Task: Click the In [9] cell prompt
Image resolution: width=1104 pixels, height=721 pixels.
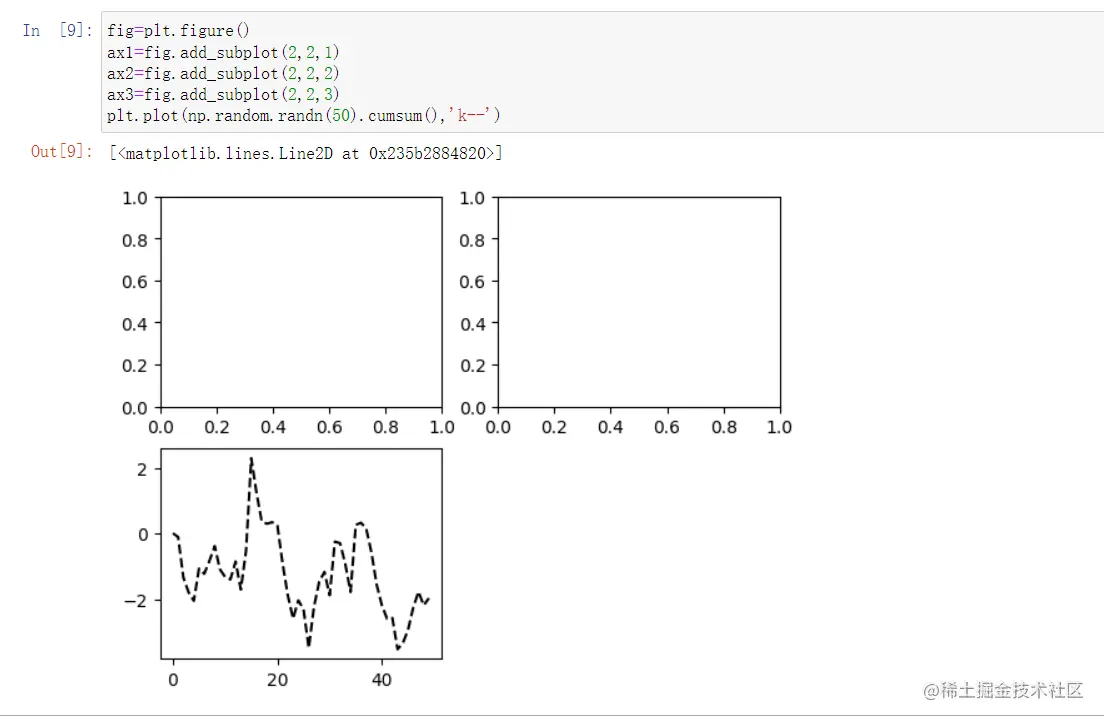Action: point(57,30)
